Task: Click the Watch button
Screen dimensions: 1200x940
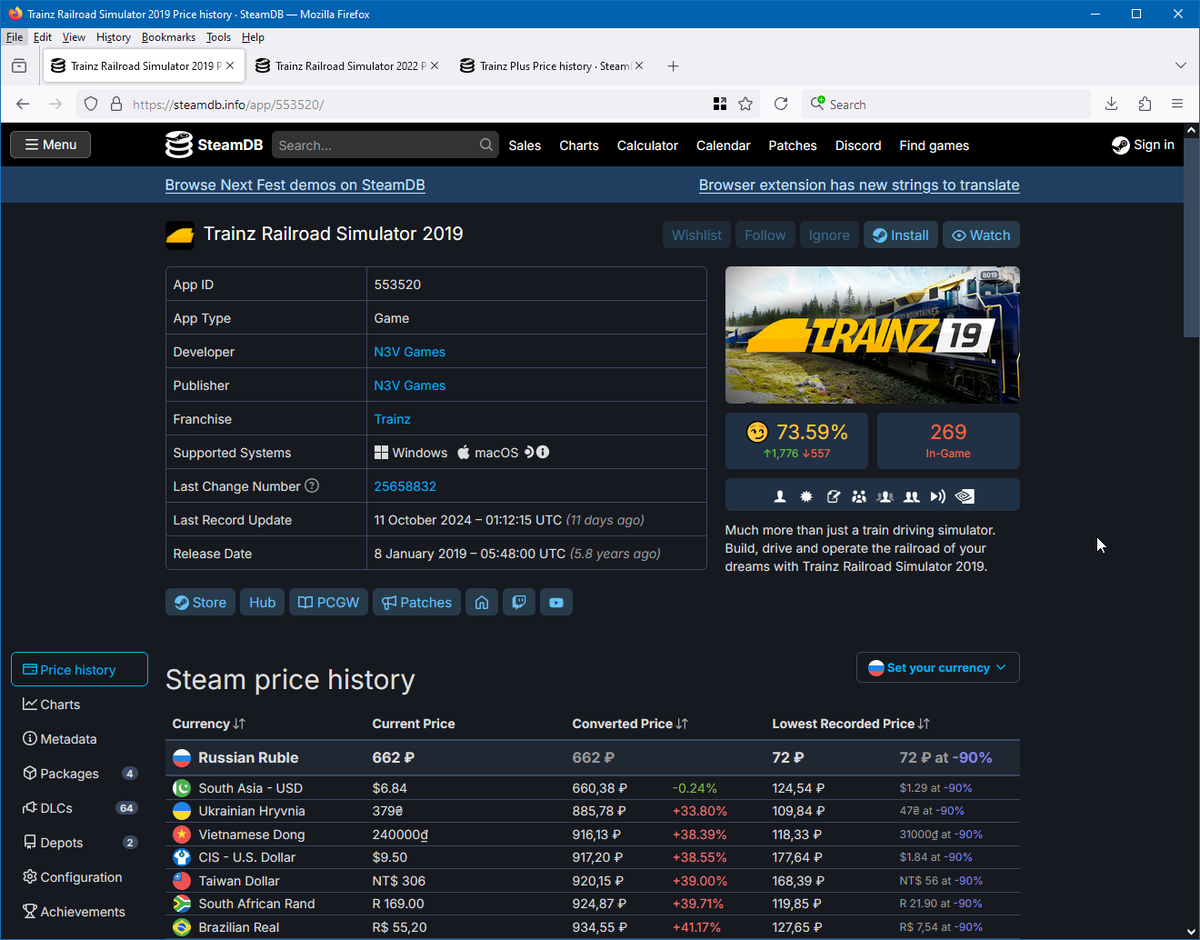Action: [981, 235]
